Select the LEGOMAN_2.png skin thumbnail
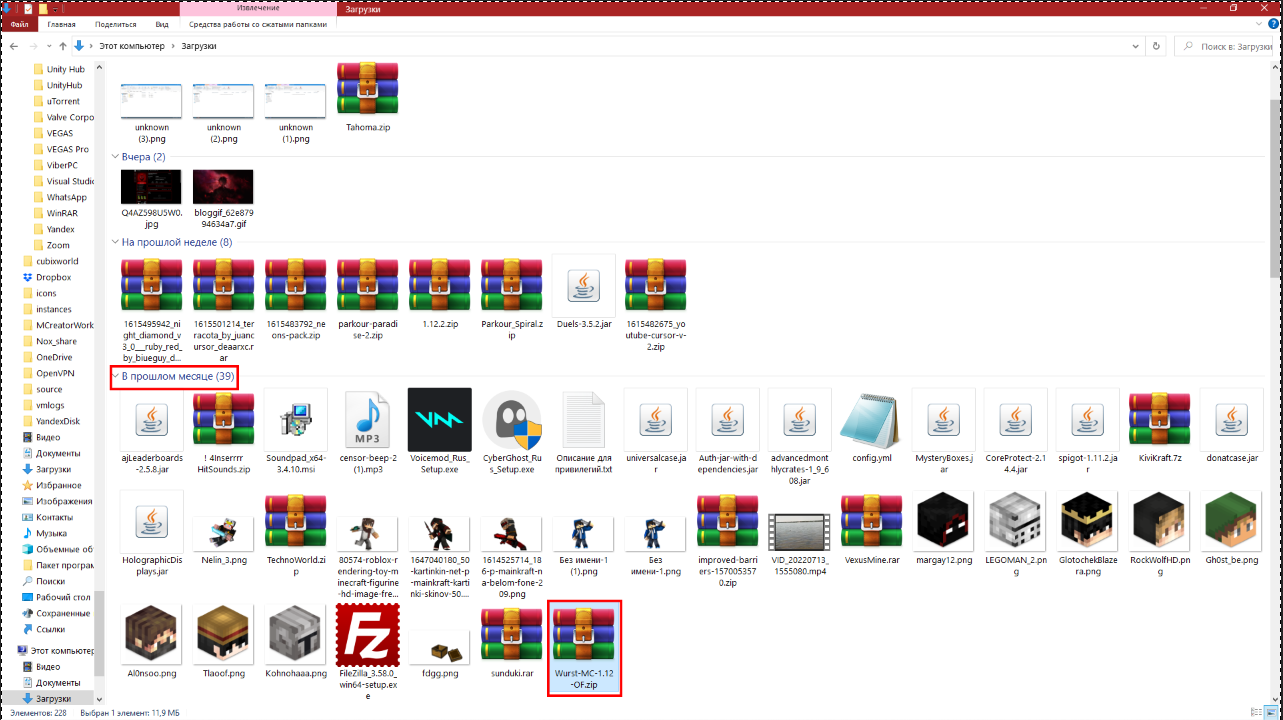Screen dimensions: 1283x720 tap(1016, 523)
